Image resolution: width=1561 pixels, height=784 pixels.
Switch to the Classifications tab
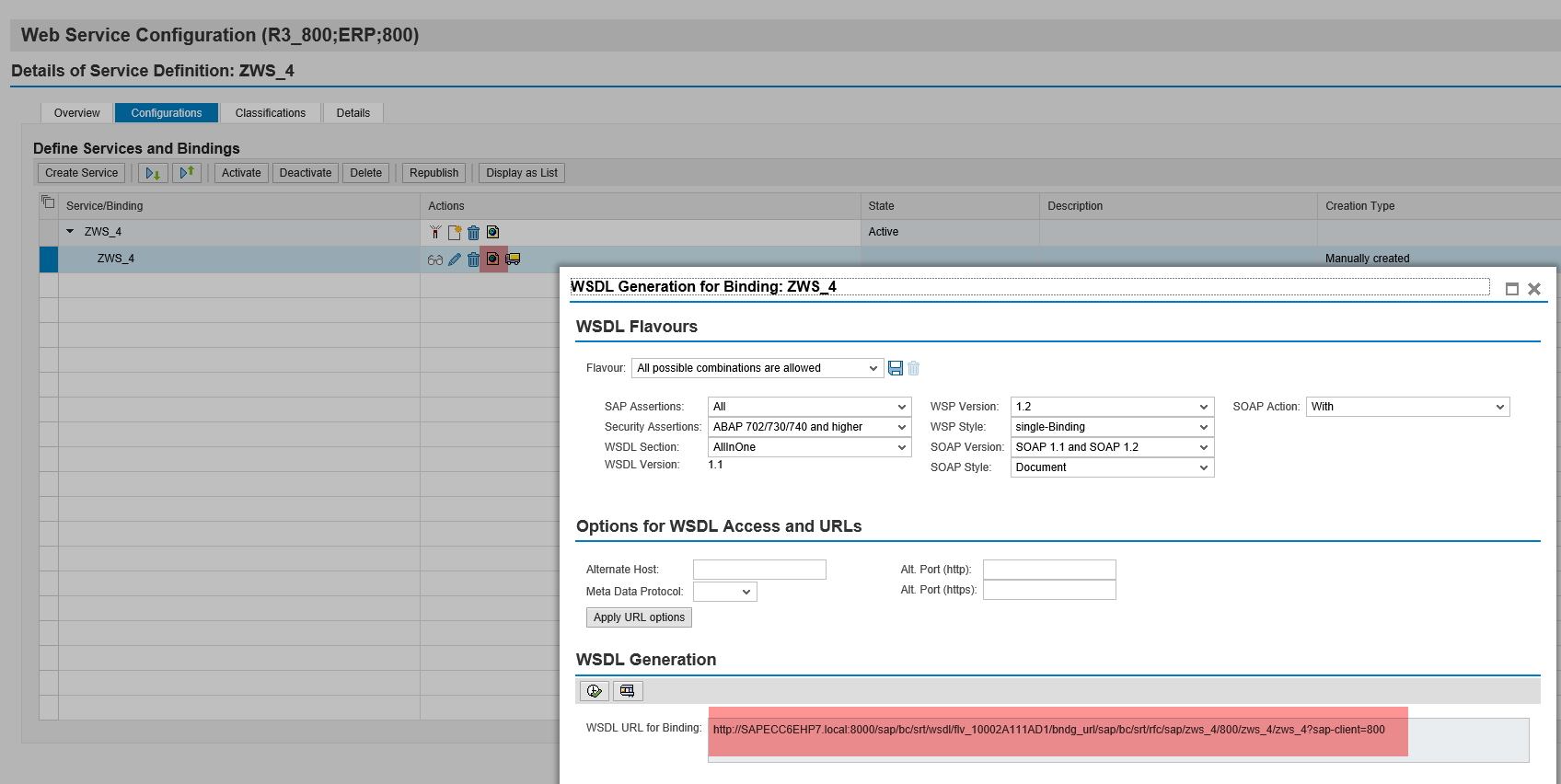[x=271, y=113]
